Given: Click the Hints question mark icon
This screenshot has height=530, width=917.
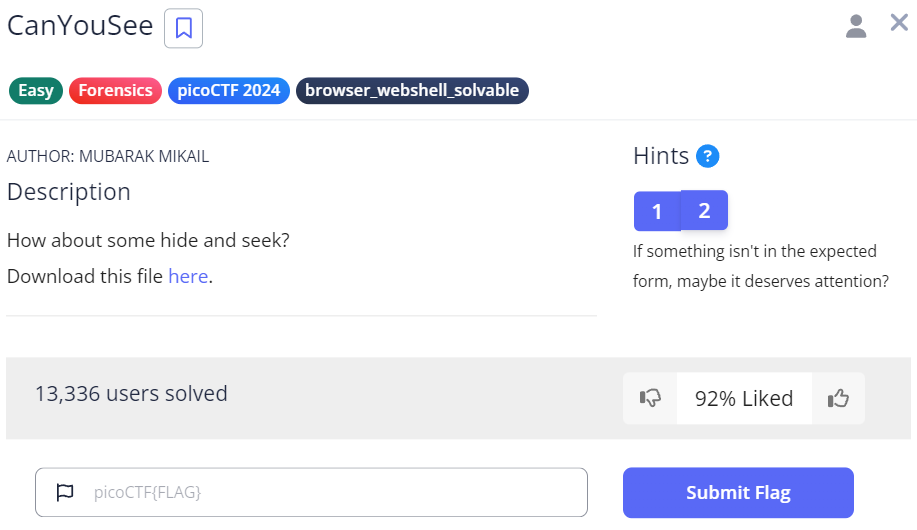Looking at the screenshot, I should pos(708,156).
